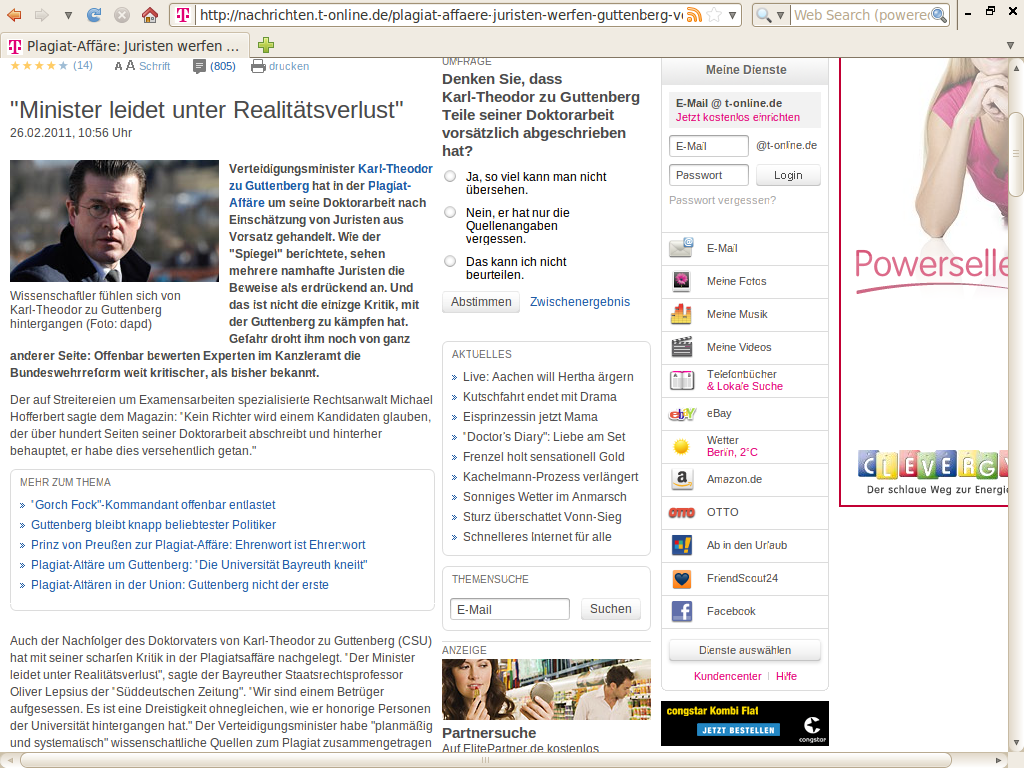
Task: Click the T-Online favicon in address bar
Action: [183, 14]
